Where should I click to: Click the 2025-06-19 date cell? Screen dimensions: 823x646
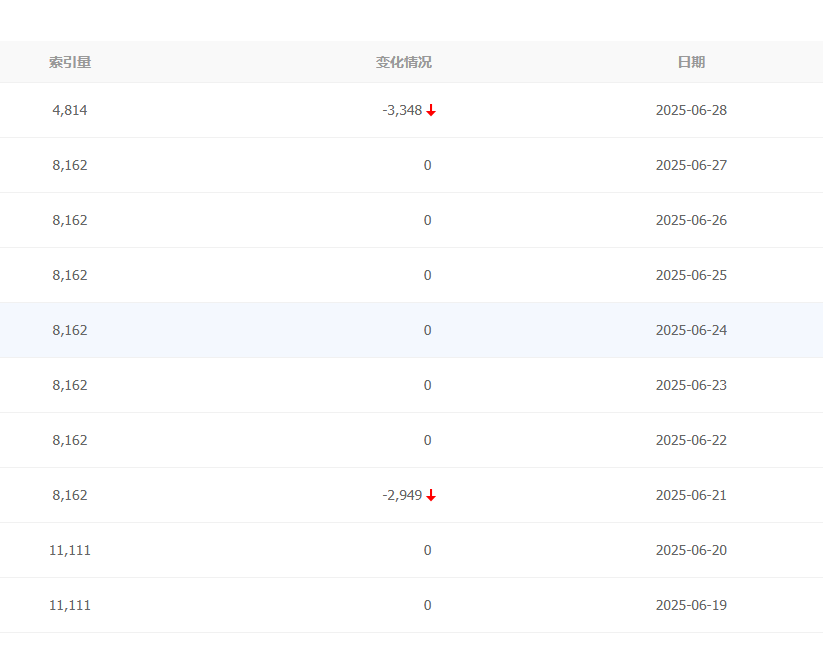click(691, 606)
